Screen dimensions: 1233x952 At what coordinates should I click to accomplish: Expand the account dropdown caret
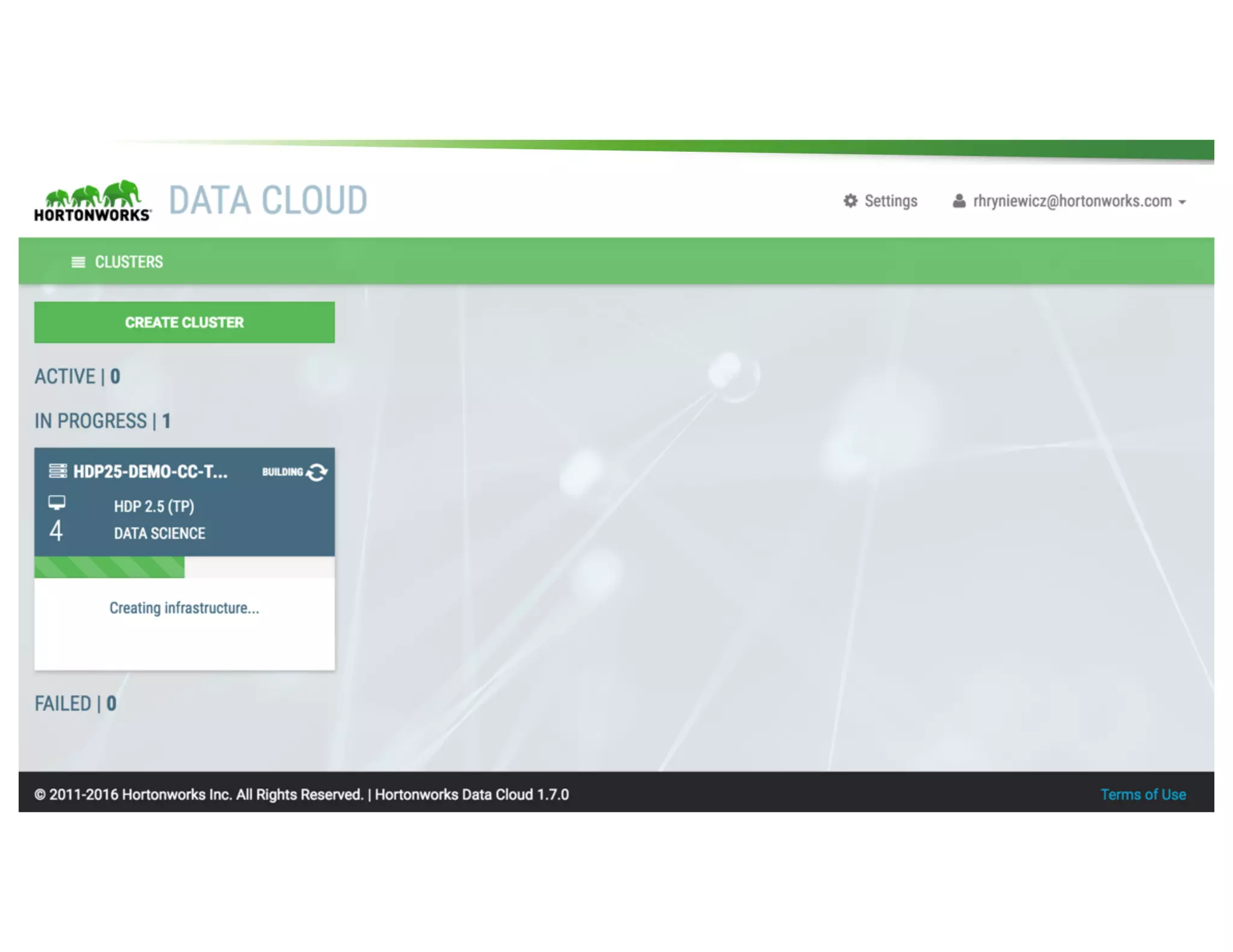pyautogui.click(x=1182, y=202)
